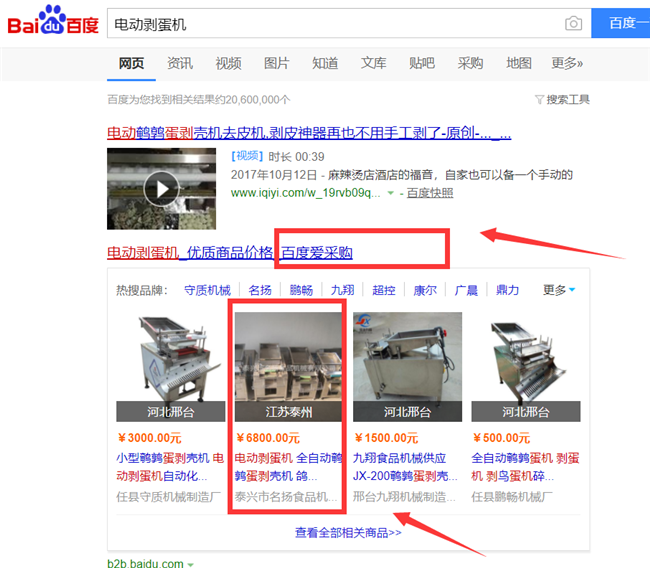This screenshot has height=568, width=650.
Task: Open the 视频 tab
Action: click(228, 63)
